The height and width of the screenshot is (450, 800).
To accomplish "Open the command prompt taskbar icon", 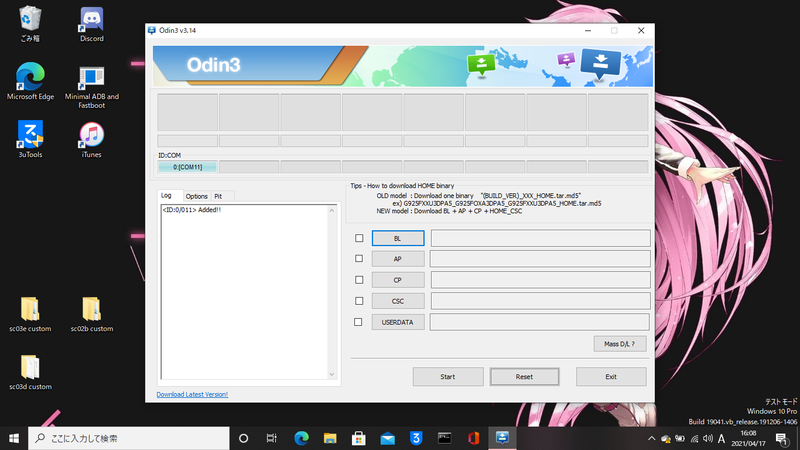I will click(x=444, y=438).
